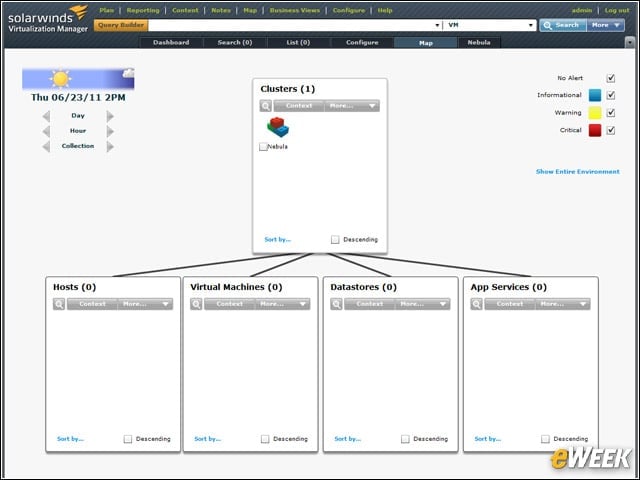This screenshot has height=480, width=640.
Task: Click magnifier icon in Virtual Machines panel
Action: [196, 304]
